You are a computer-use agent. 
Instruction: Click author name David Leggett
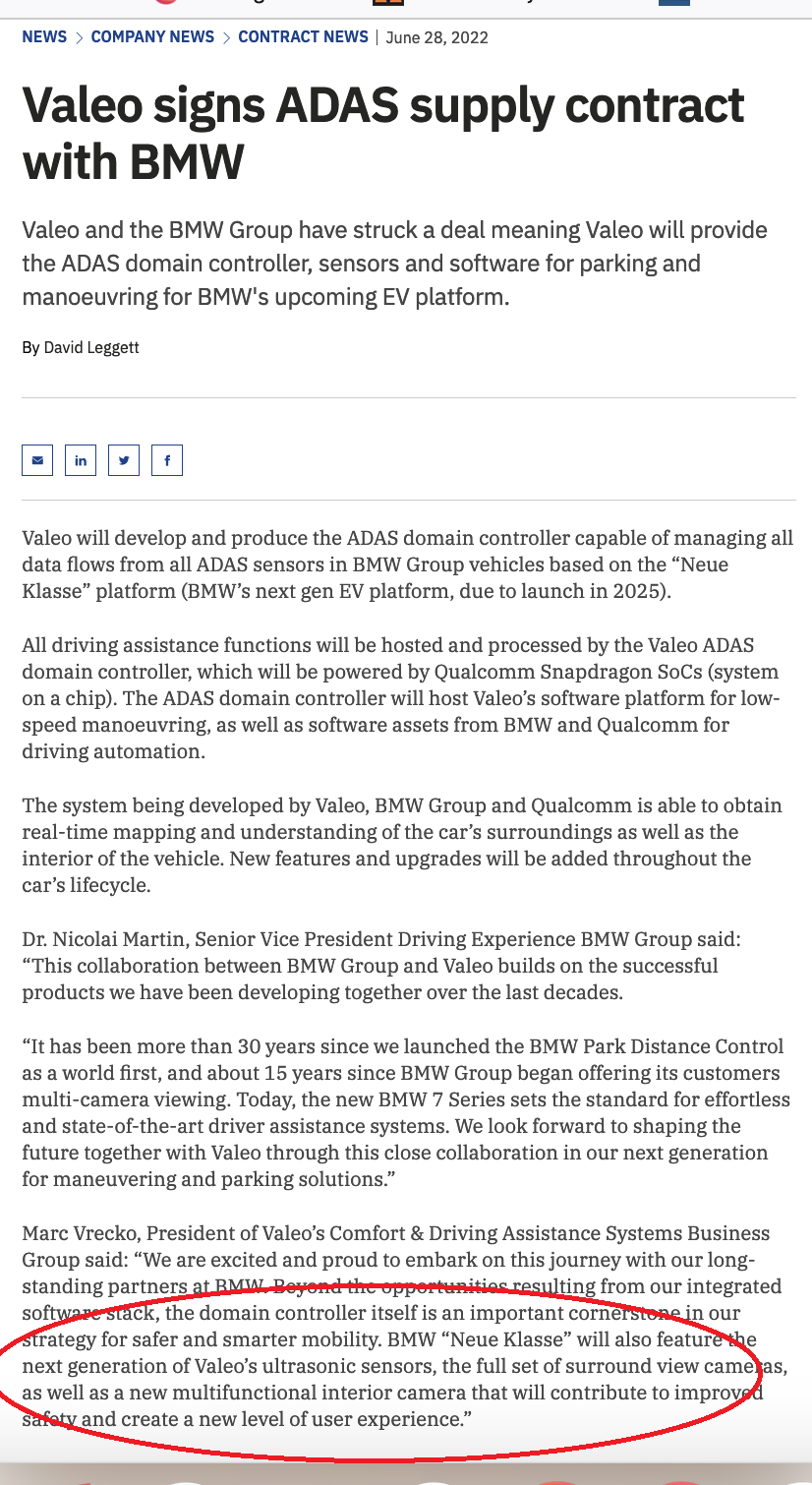[x=90, y=348]
